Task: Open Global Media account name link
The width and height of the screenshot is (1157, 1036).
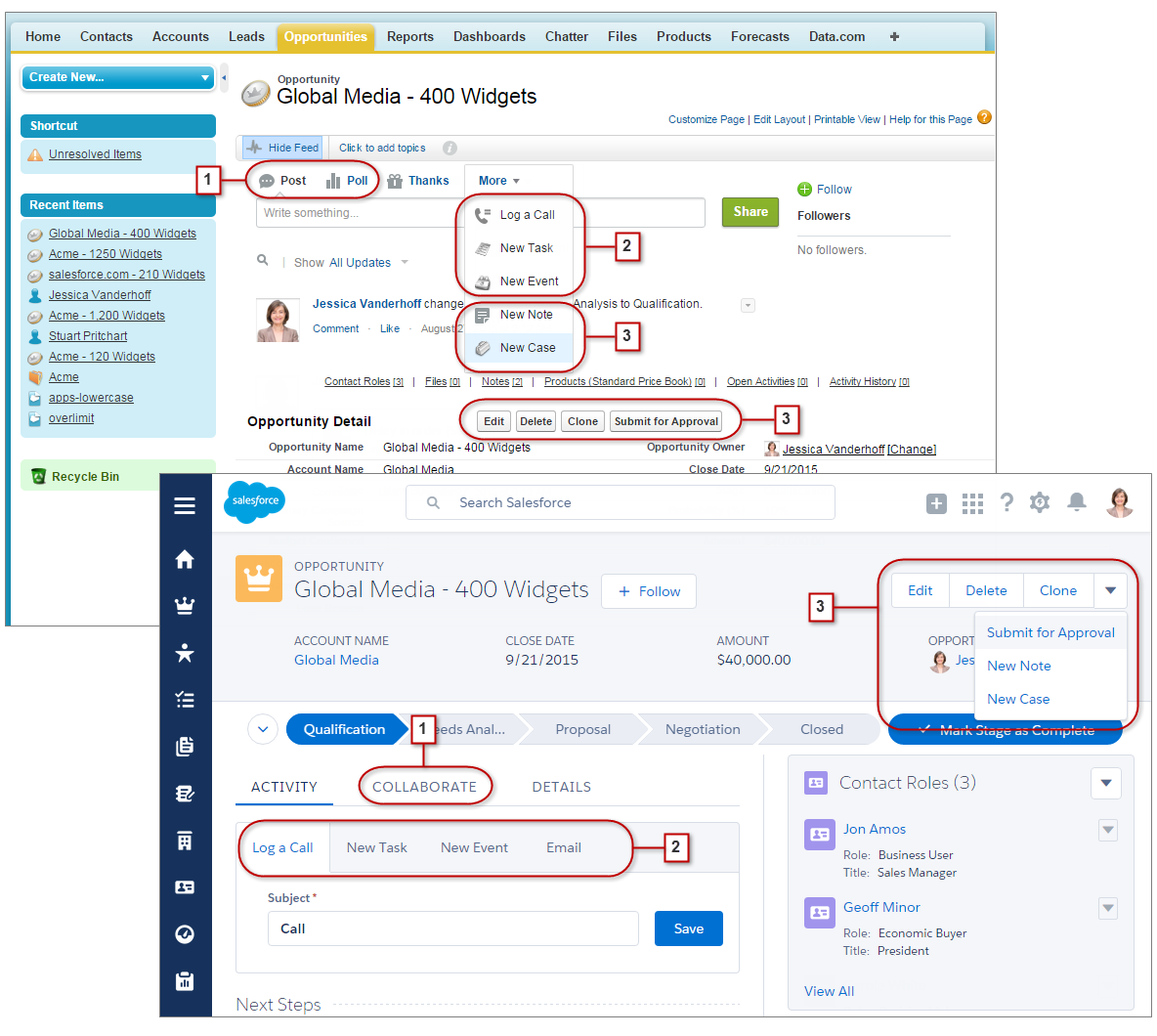Action: pyautogui.click(x=336, y=660)
